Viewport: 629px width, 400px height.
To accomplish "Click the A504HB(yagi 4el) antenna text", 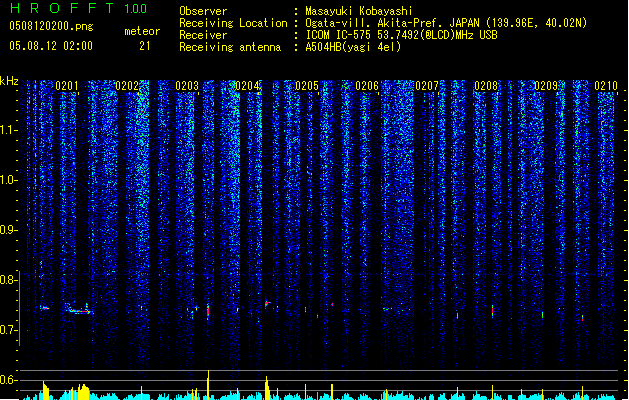I will (353, 47).
